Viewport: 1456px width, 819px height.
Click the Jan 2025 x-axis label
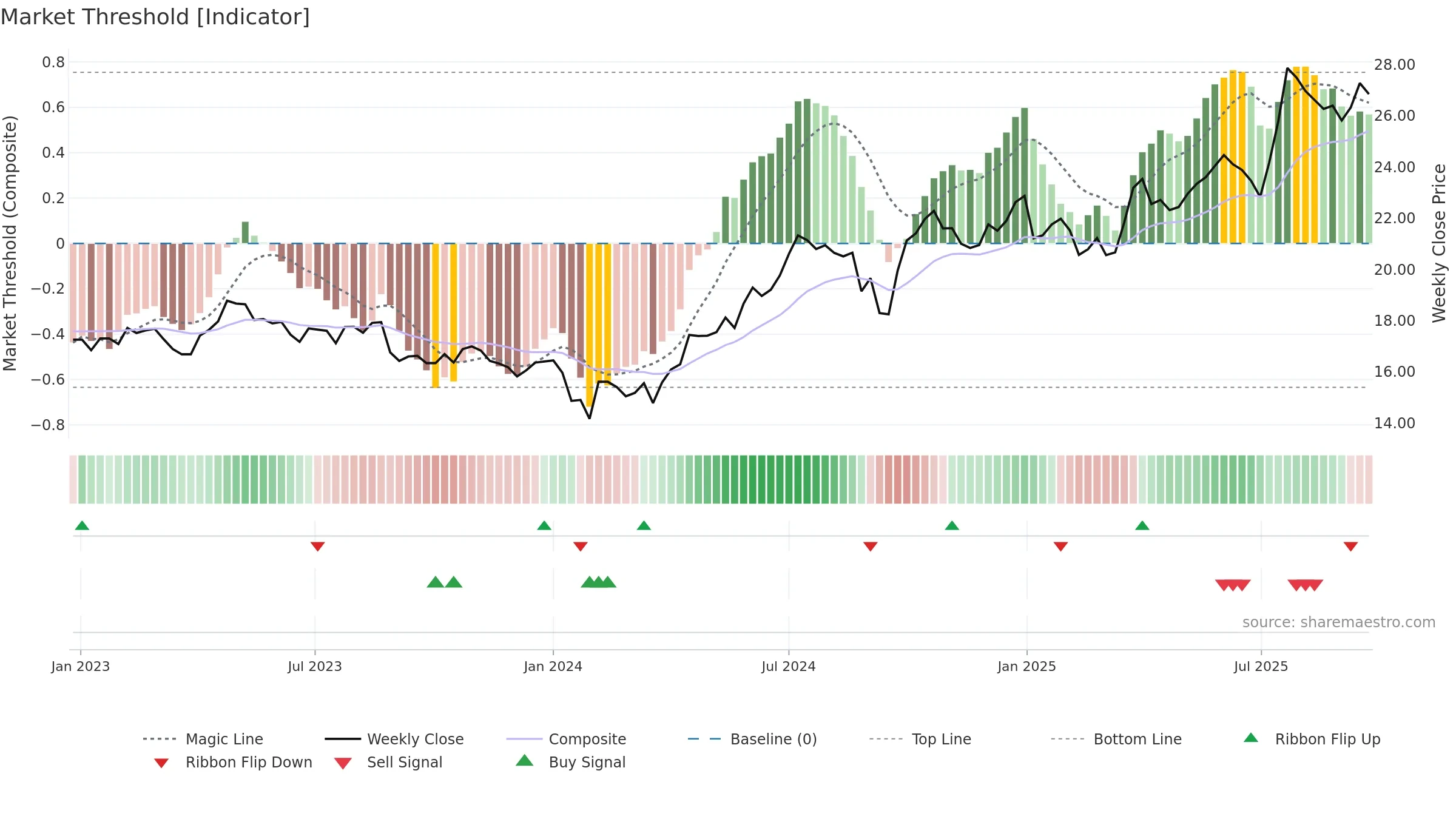click(1027, 667)
